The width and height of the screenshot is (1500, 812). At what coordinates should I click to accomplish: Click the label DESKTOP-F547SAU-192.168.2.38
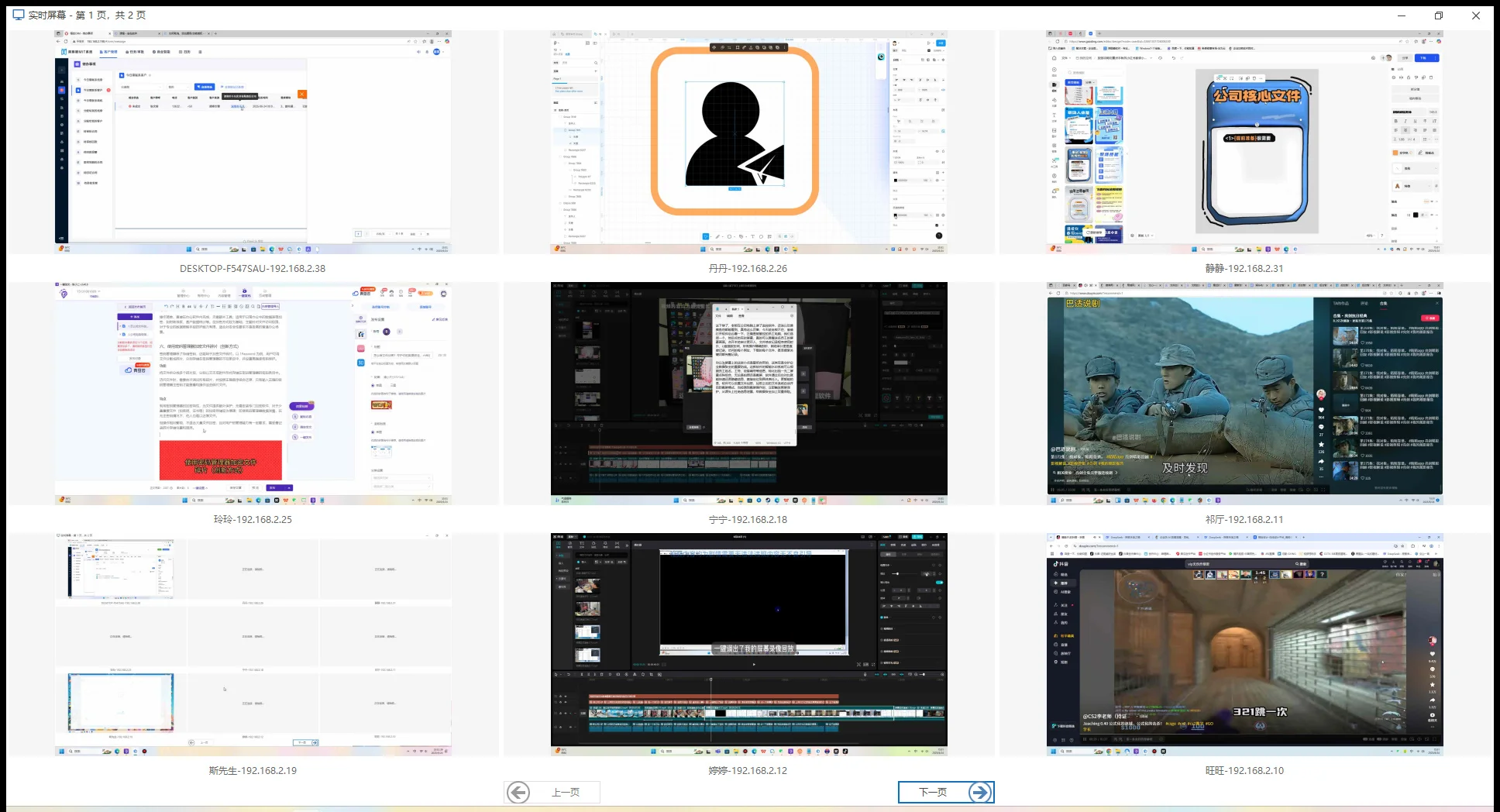[253, 269]
